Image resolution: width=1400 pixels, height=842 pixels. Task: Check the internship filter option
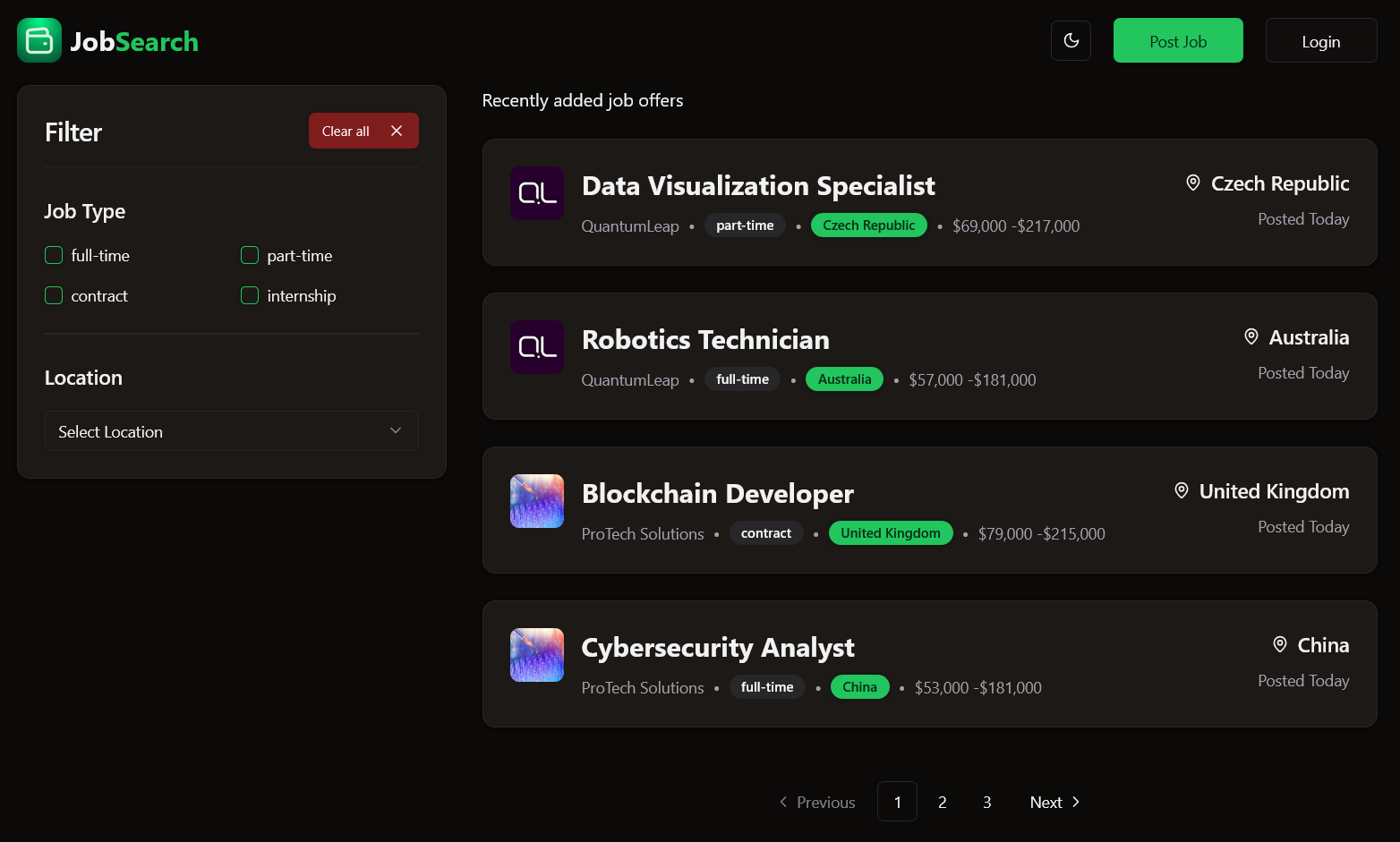point(249,295)
